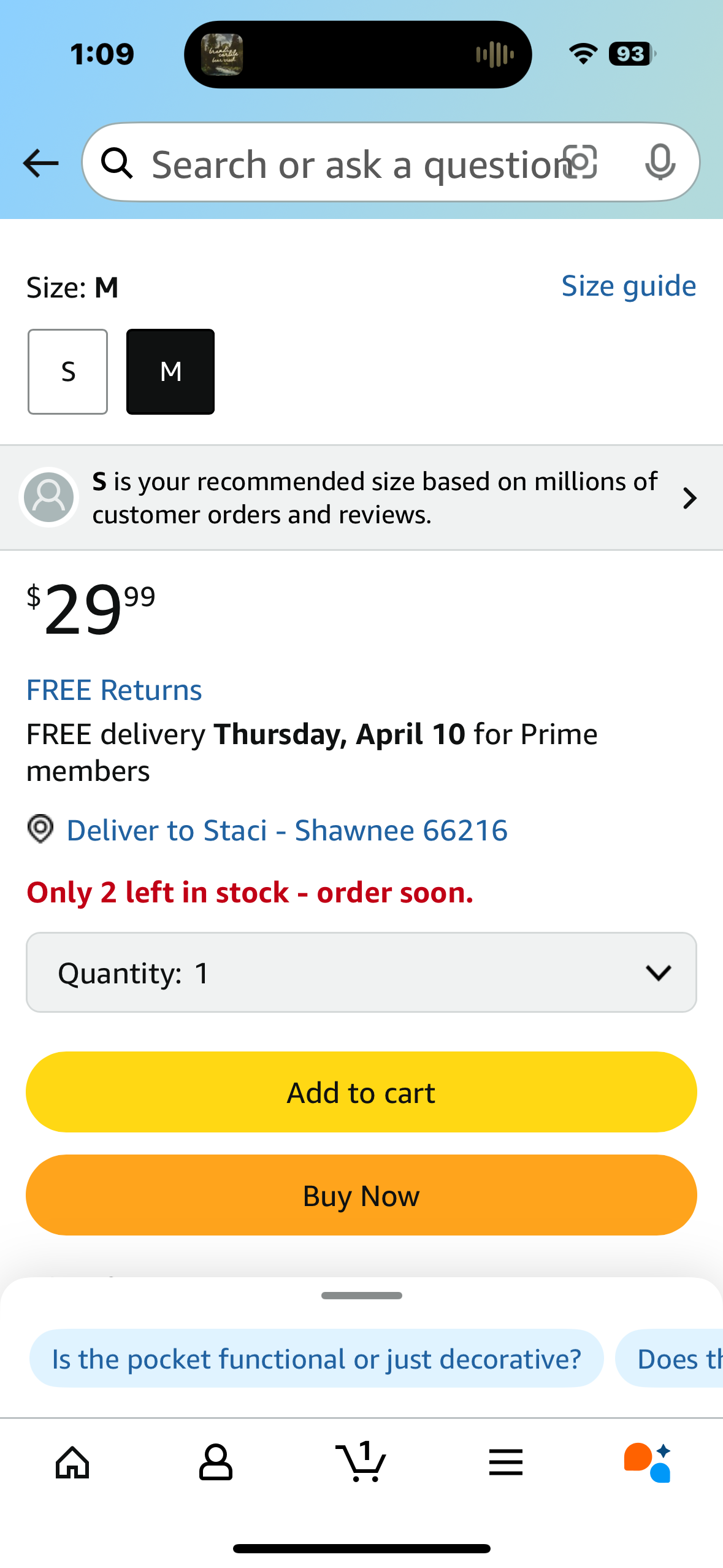Go to Home tab icon
The image size is (723, 1568).
click(x=72, y=1462)
